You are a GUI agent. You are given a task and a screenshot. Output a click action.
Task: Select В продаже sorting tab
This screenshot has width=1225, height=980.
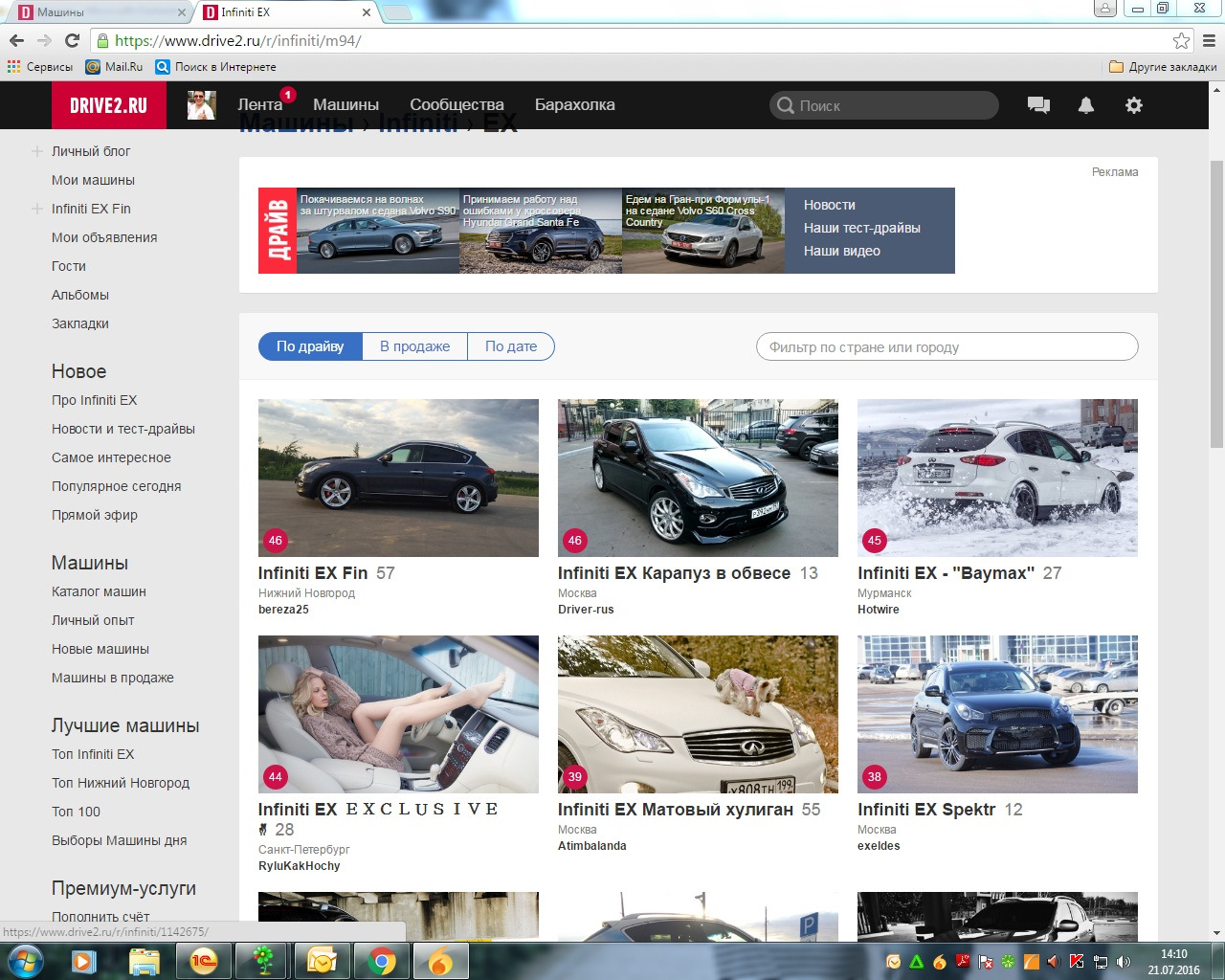414,346
